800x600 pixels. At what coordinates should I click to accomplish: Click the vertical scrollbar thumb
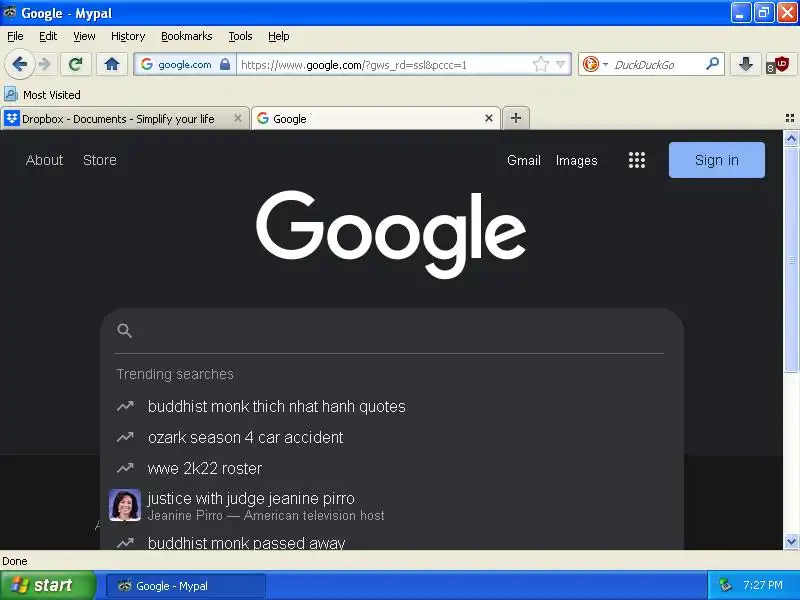click(x=791, y=260)
